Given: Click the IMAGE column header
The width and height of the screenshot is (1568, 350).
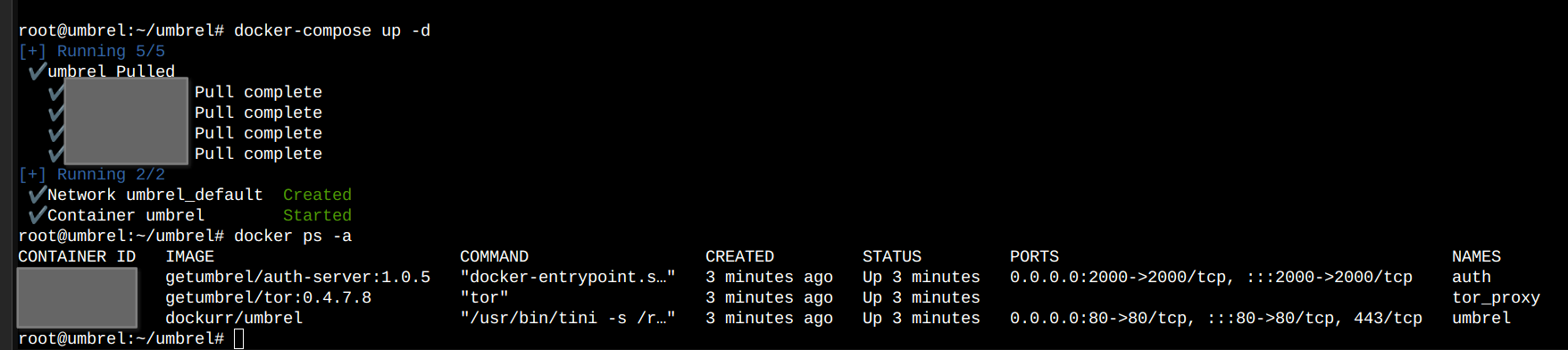Looking at the screenshot, I should tap(189, 256).
